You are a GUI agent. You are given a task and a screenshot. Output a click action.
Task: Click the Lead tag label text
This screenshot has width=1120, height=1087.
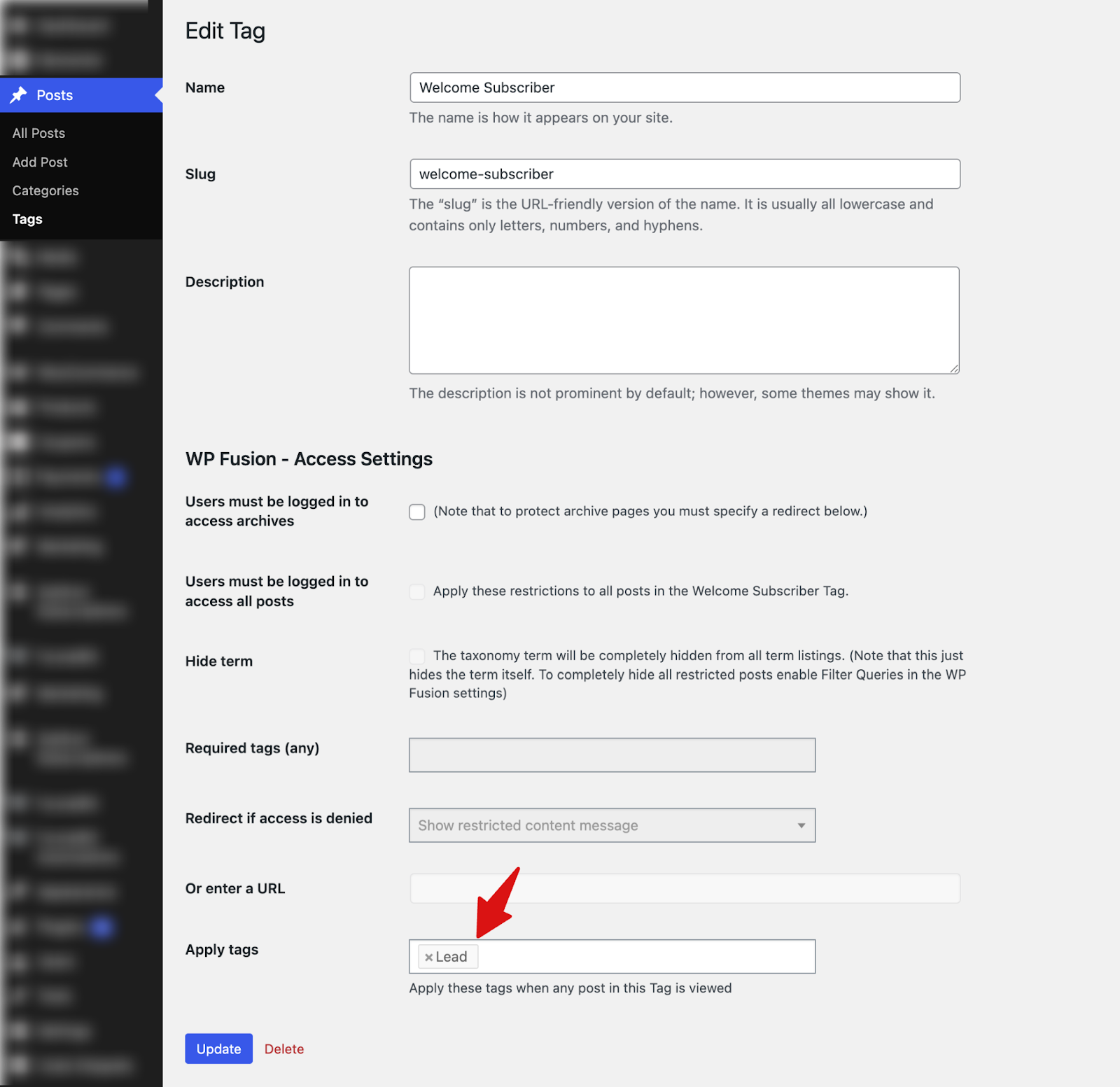[x=451, y=957]
